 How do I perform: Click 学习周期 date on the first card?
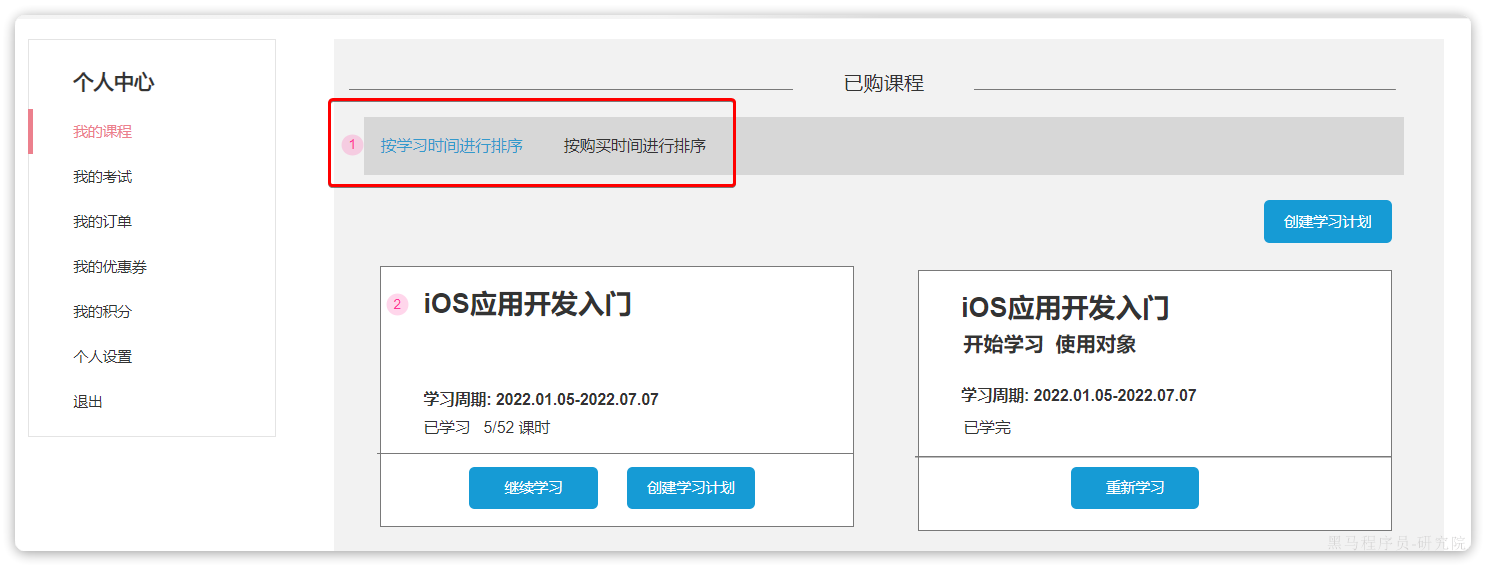point(541,400)
